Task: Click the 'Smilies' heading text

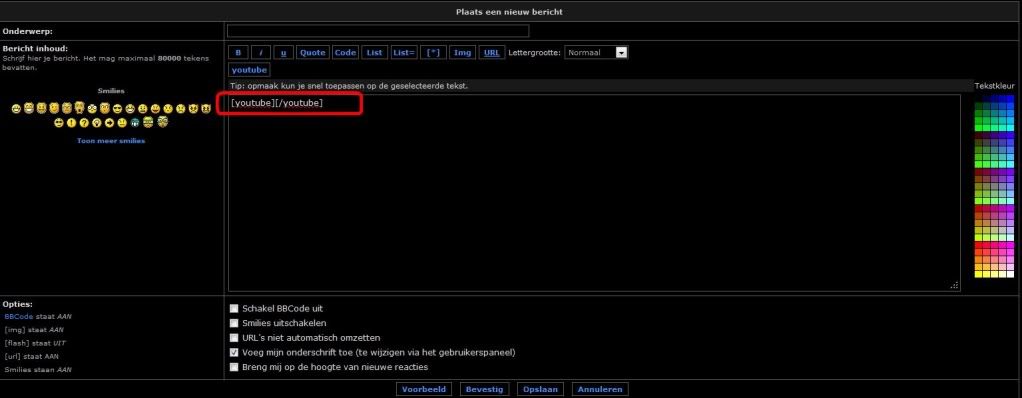Action: click(111, 91)
